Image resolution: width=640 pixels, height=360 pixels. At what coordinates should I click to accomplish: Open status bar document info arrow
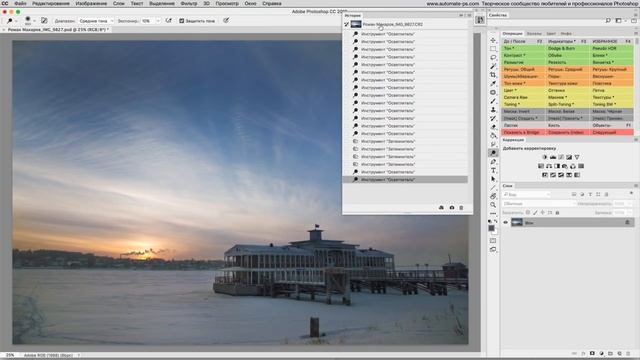point(79,356)
